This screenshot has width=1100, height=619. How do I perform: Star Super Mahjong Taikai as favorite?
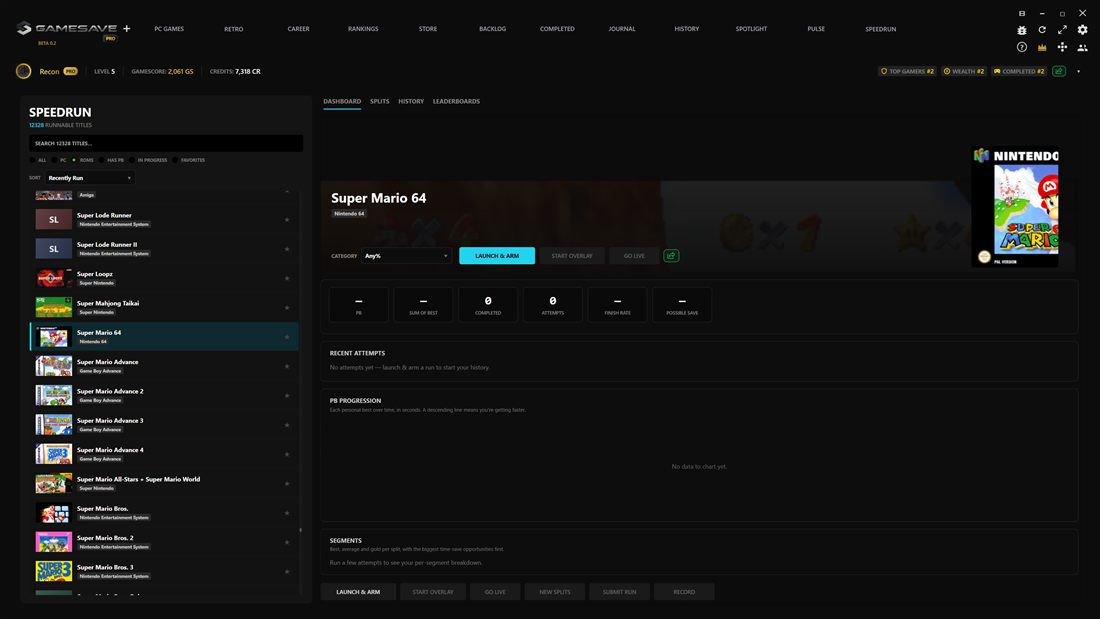[x=287, y=307]
